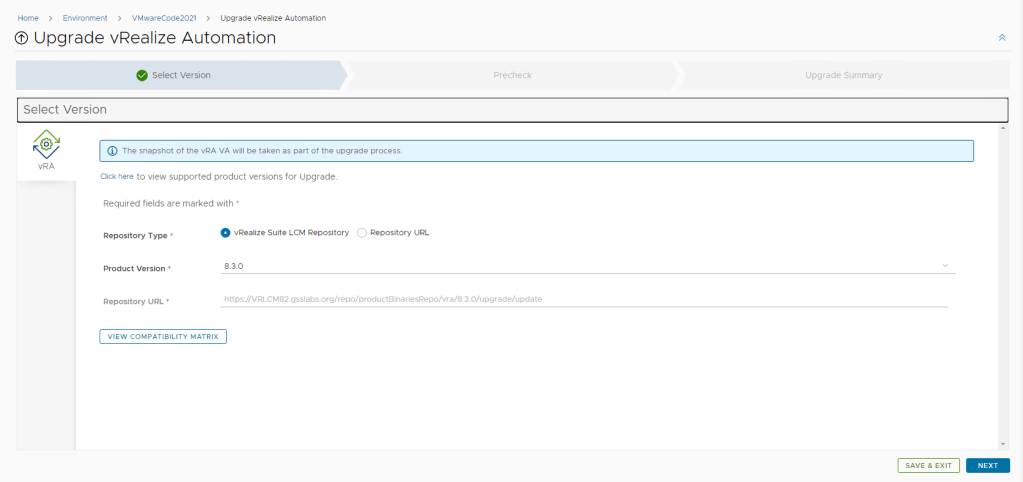Open the Product Version dropdown
The height and width of the screenshot is (482, 1023).
(x=585, y=266)
